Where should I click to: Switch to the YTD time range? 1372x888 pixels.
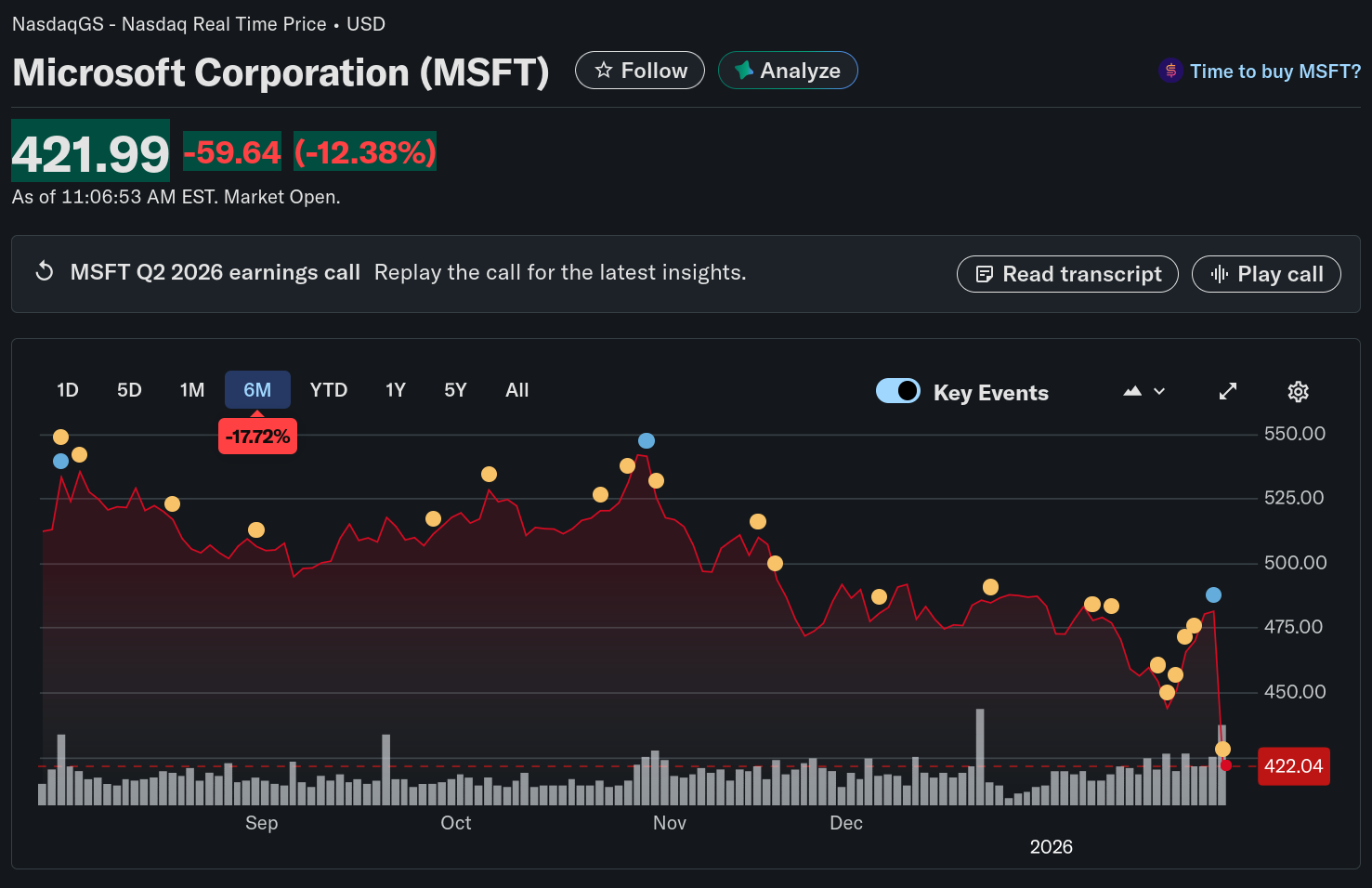coord(329,390)
